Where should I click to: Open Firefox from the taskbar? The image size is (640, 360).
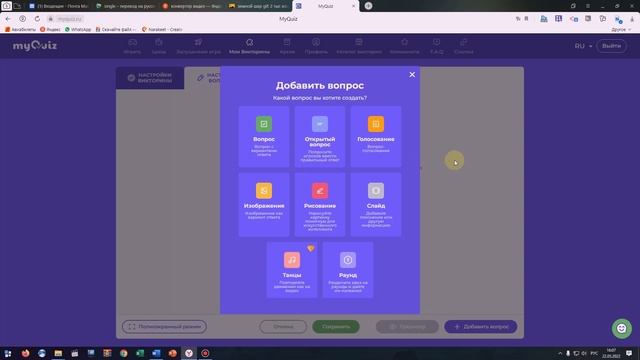pyautogui.click(x=25, y=353)
